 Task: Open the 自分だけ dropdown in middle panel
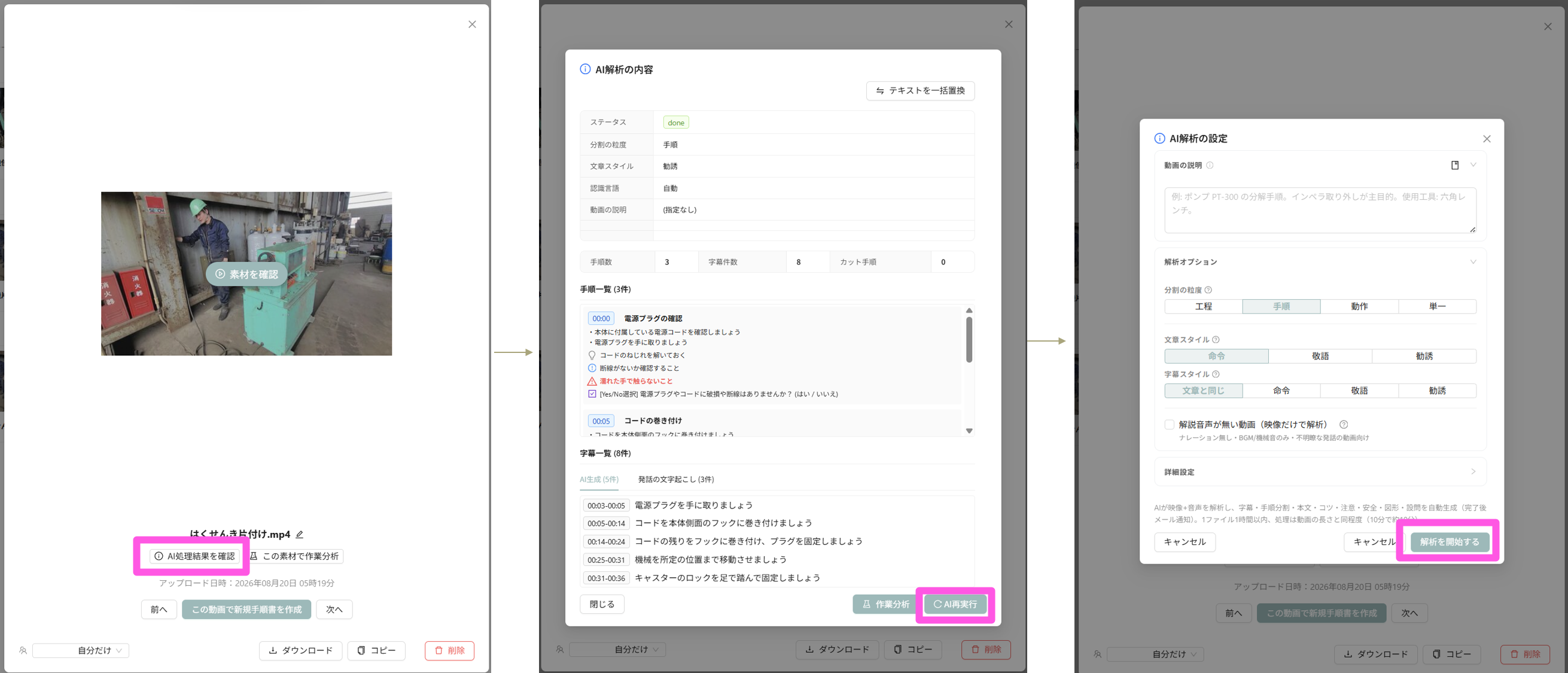coord(618,650)
